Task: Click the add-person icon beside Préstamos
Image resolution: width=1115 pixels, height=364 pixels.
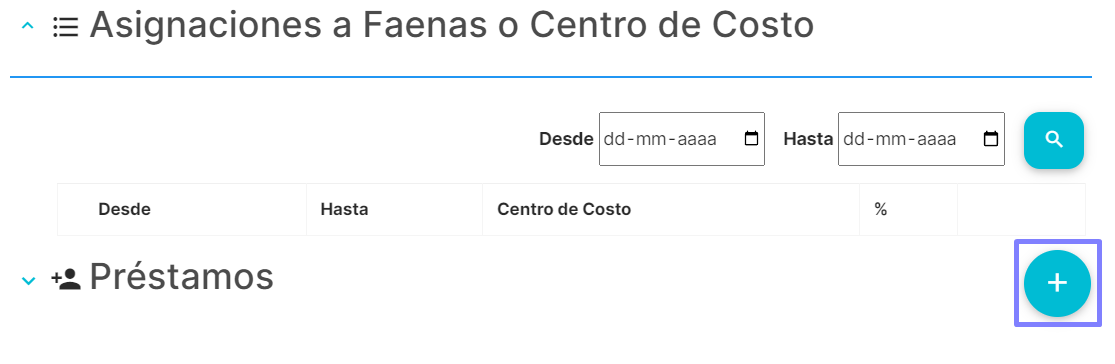Action: 66,279
